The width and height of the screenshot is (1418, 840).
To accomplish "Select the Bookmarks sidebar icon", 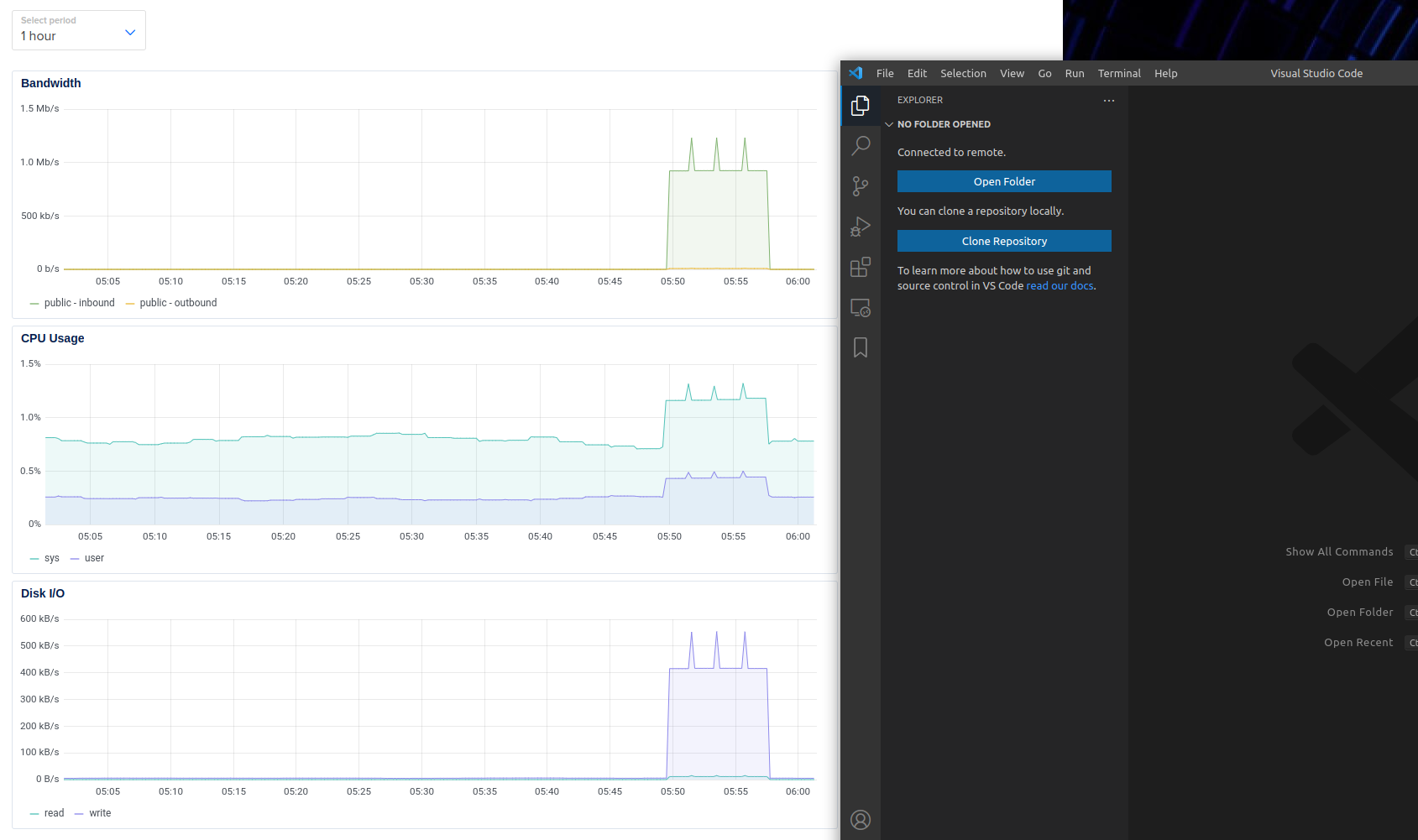I will coord(861,347).
